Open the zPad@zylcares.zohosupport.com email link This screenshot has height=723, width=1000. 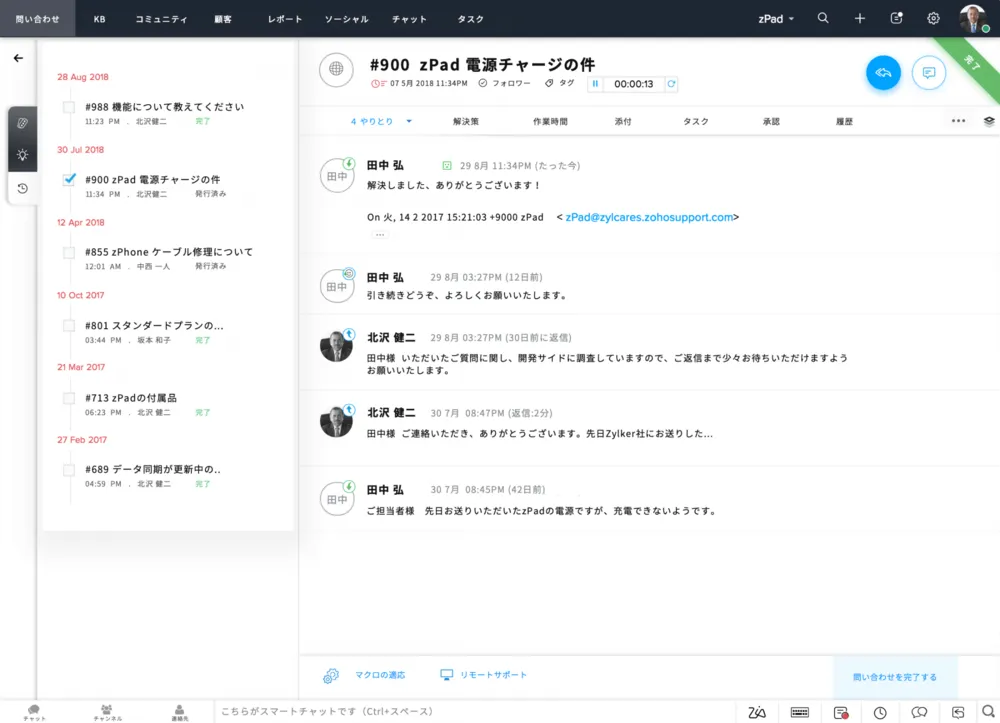649,217
